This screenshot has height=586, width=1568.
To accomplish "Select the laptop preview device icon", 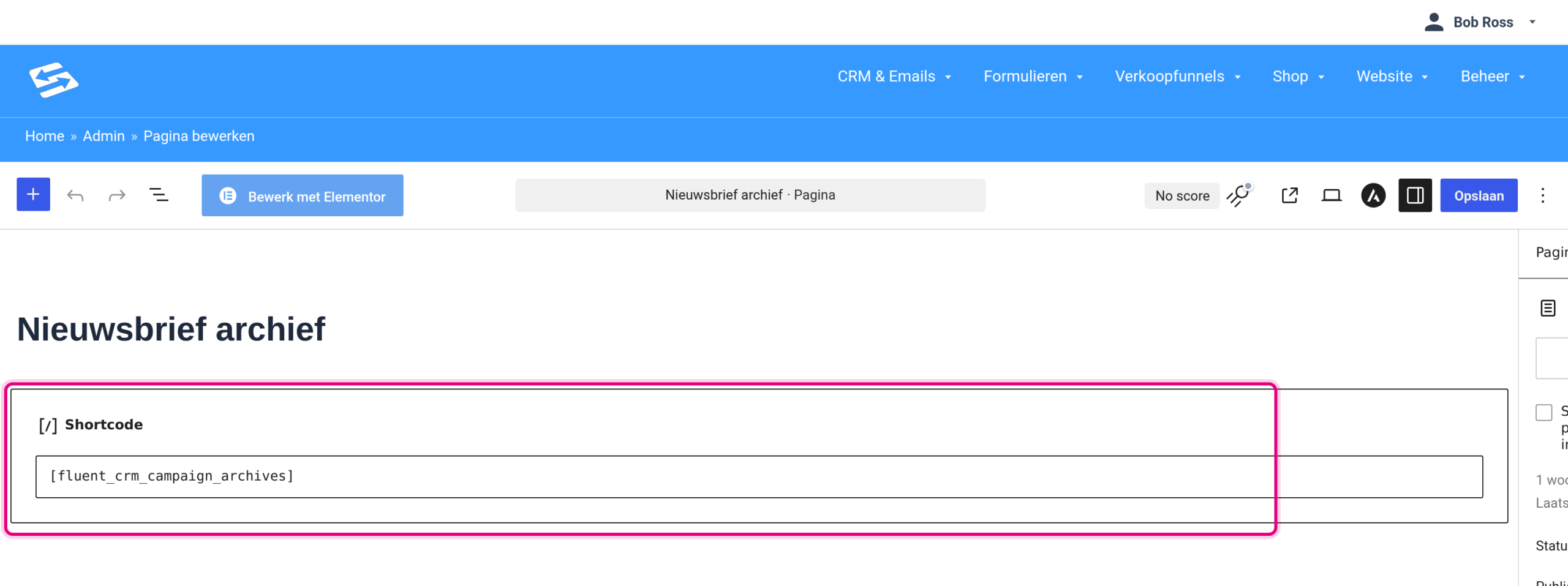I will pos(1331,195).
